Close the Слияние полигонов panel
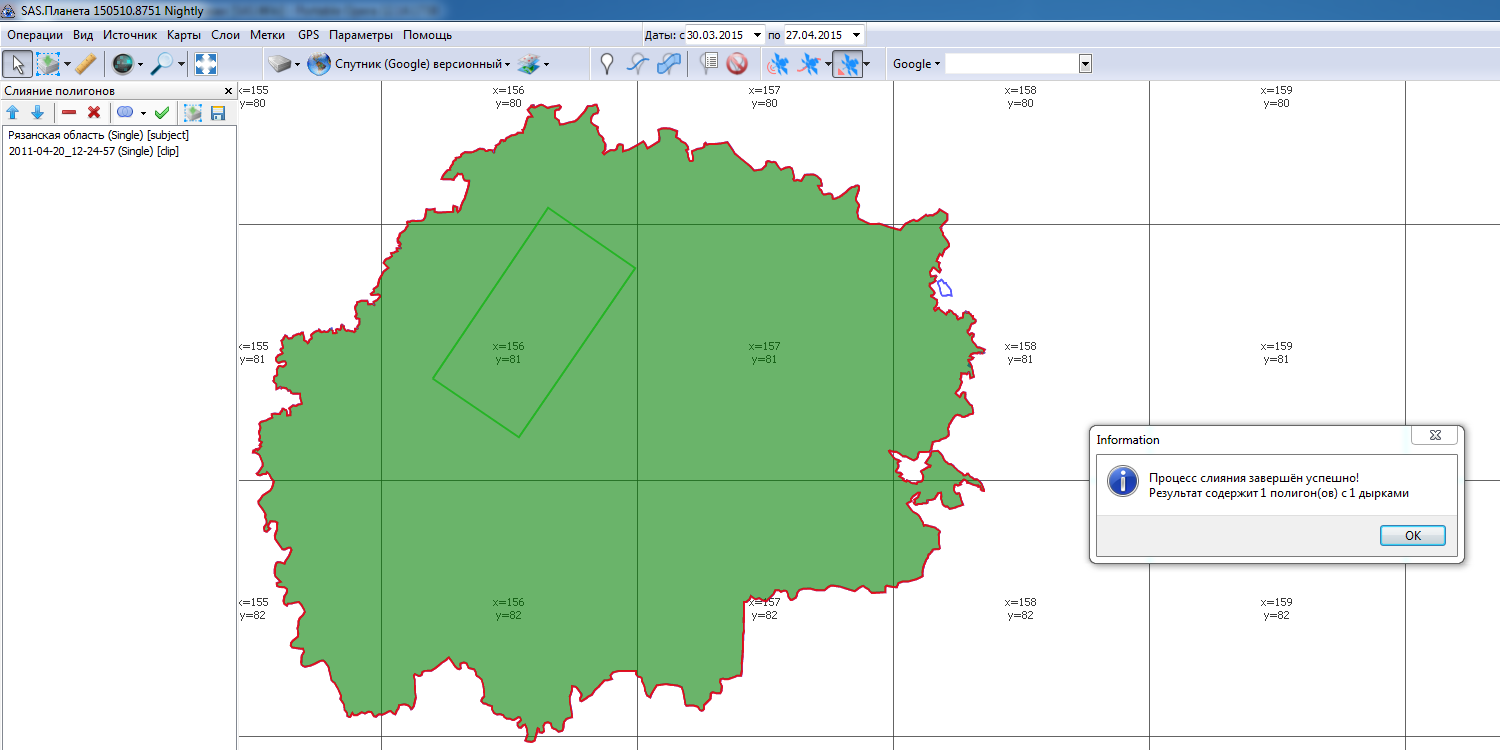The width and height of the screenshot is (1500, 750). [227, 91]
